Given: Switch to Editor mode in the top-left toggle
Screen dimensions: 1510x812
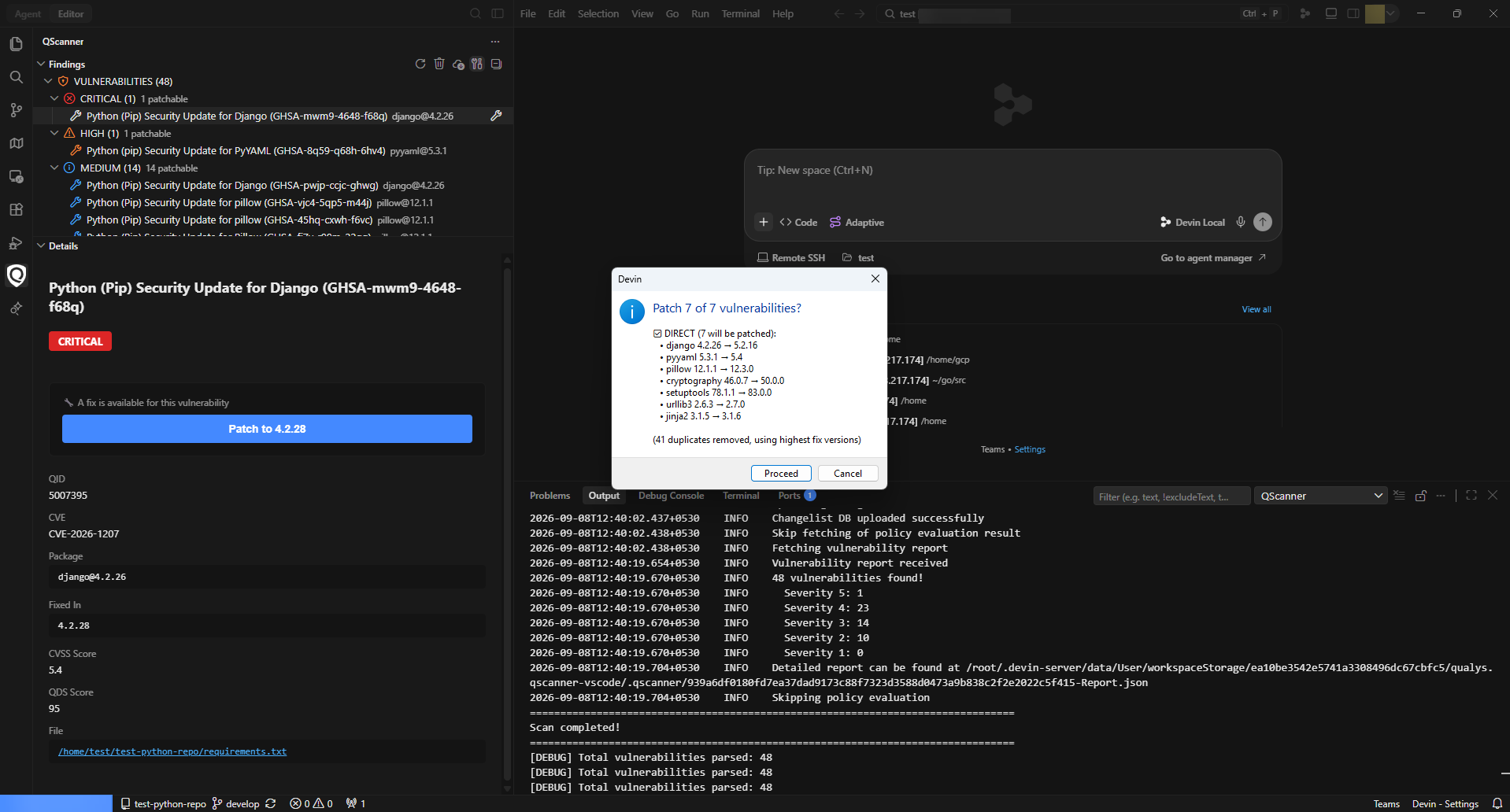Looking at the screenshot, I should click(x=71, y=14).
